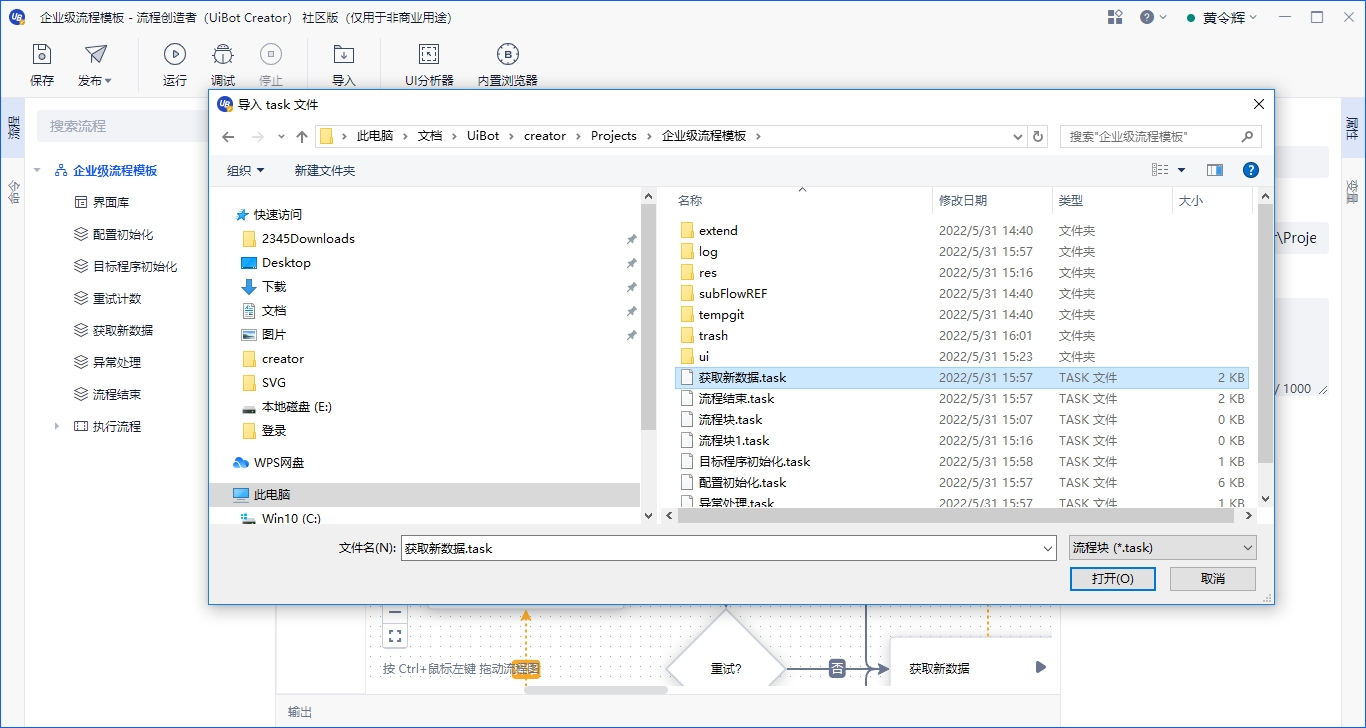
Task: Click the Debug (调试) bug icon
Action: pyautogui.click(x=223, y=54)
